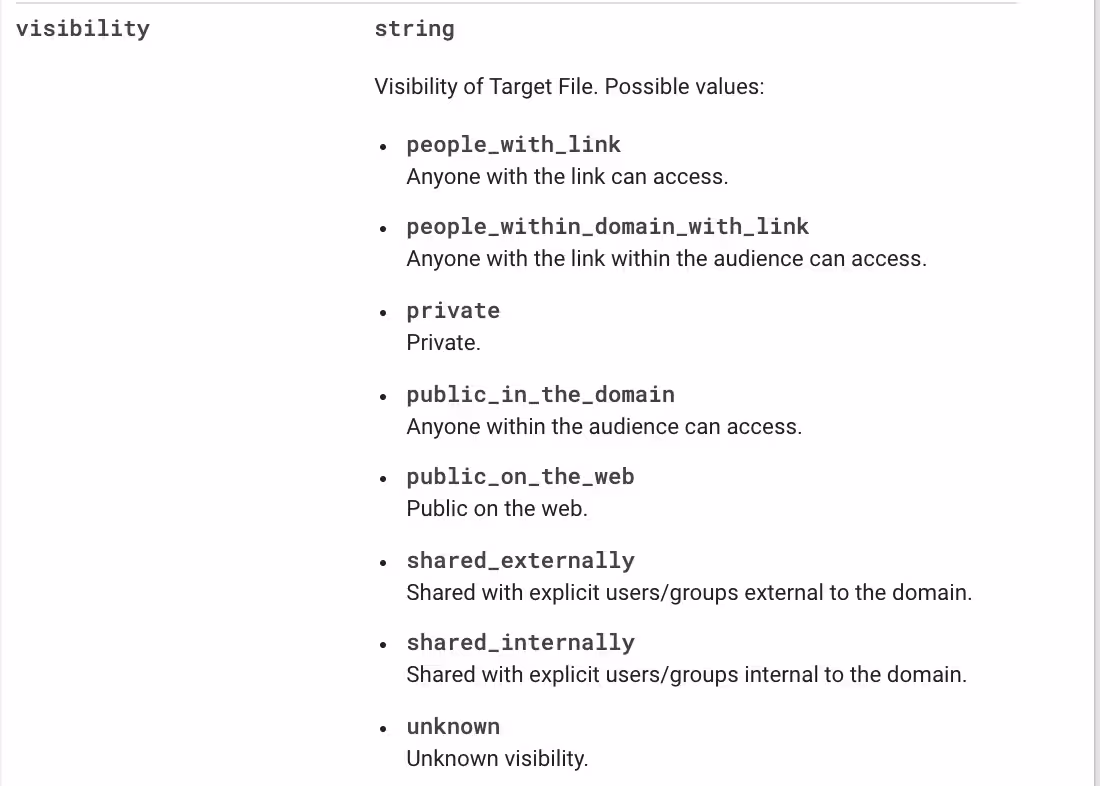Select the unknown code value
Viewport: 1100px width, 786px height.
coord(453,727)
